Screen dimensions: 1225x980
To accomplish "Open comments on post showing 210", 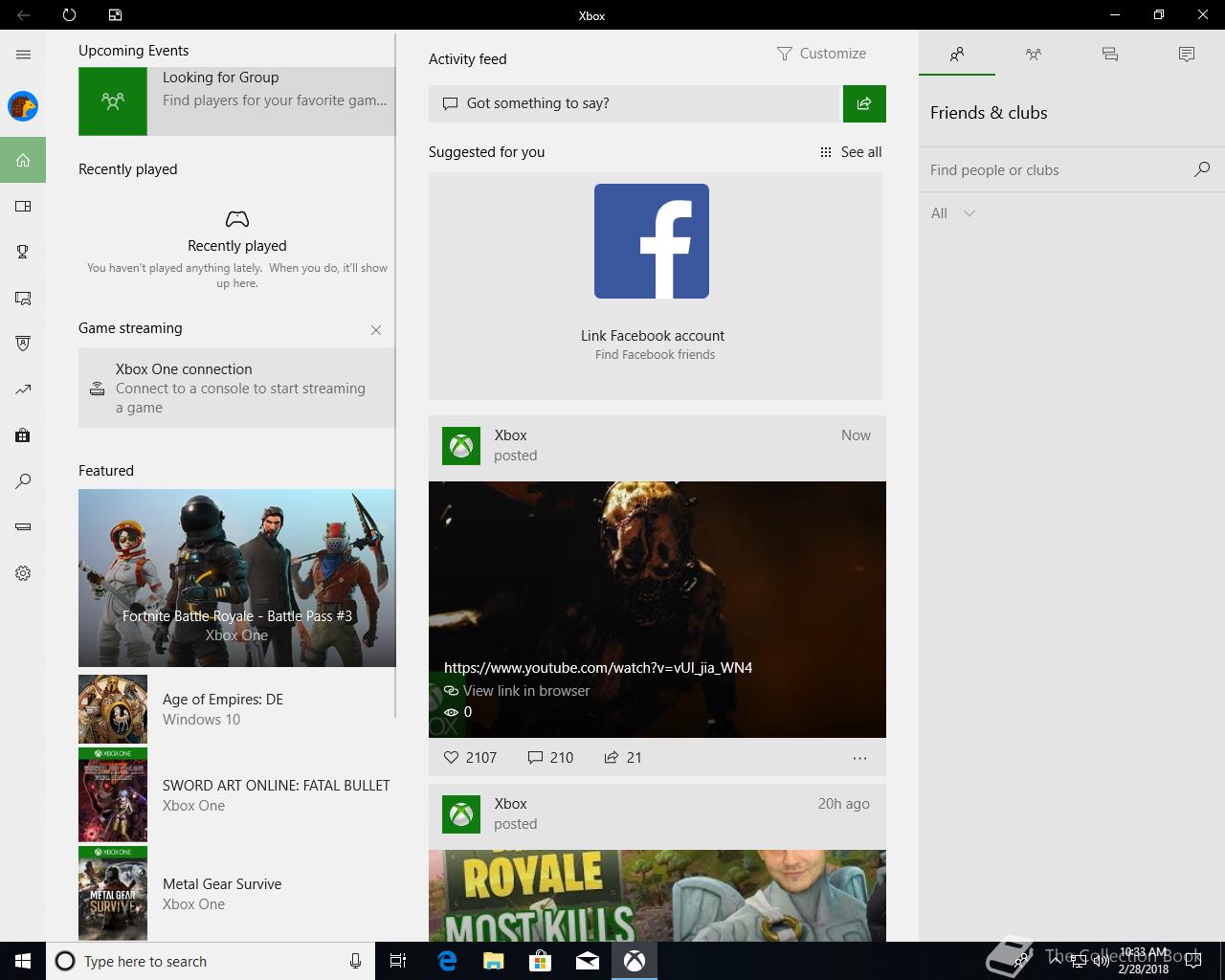I will click(550, 757).
